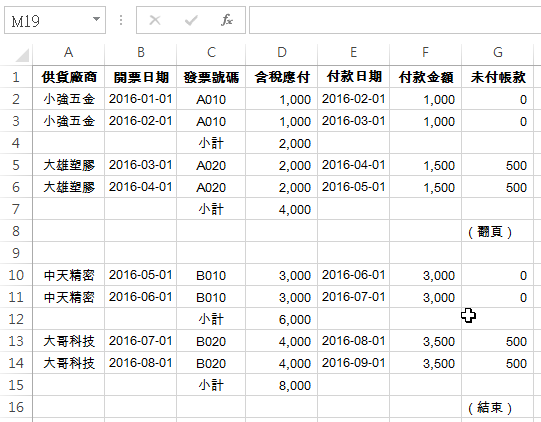The height and width of the screenshot is (422, 541).
Task: Select column C header
Action: tap(211, 52)
